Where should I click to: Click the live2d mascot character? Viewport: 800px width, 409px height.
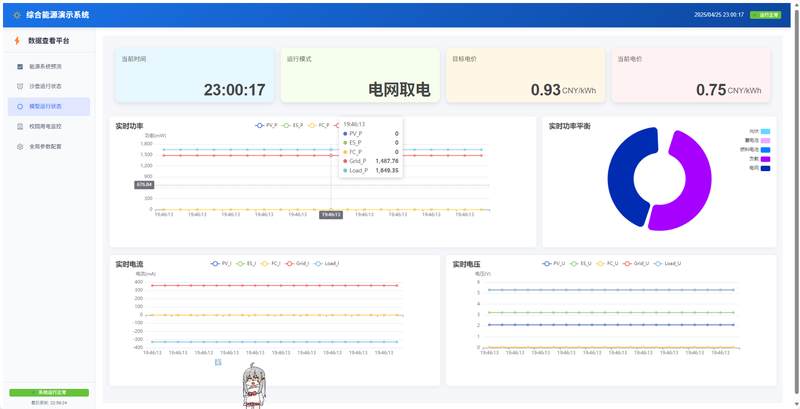point(253,386)
